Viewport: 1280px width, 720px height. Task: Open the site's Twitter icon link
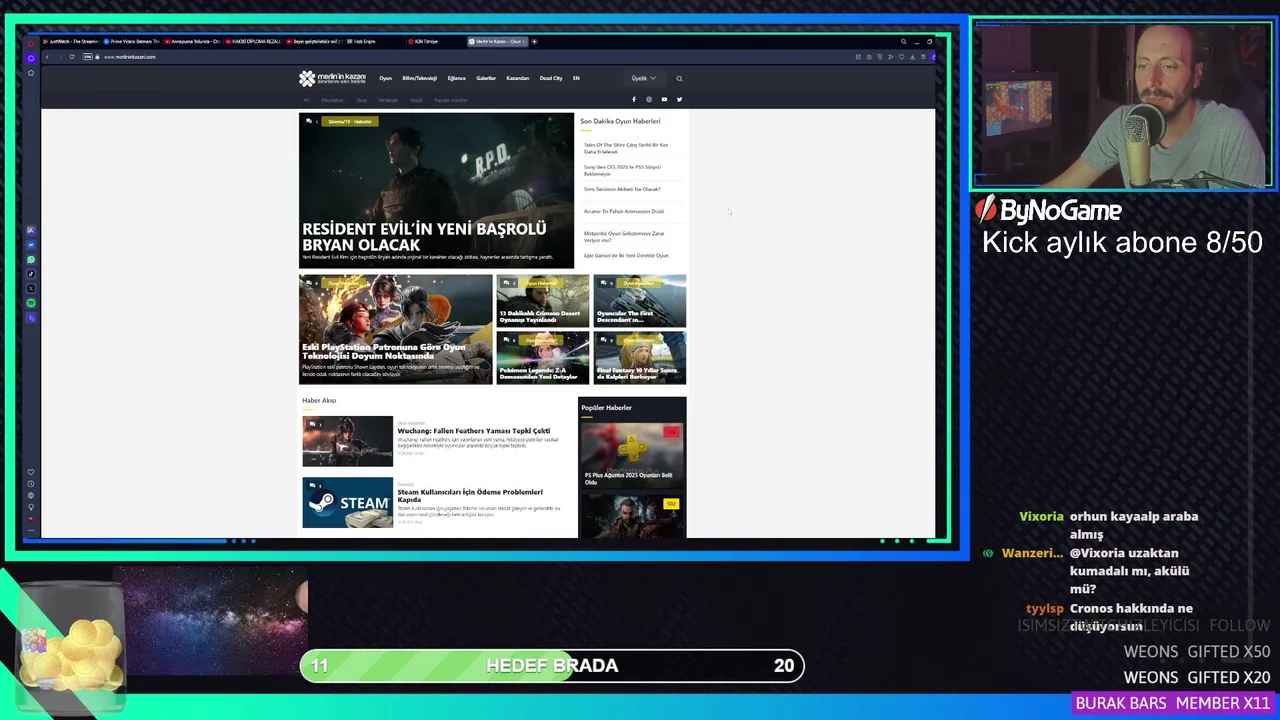[x=679, y=99]
